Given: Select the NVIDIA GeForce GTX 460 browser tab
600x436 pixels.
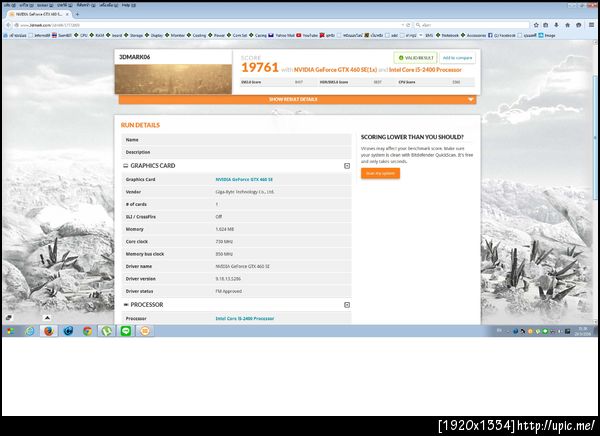Looking at the screenshot, I should click(x=38, y=14).
